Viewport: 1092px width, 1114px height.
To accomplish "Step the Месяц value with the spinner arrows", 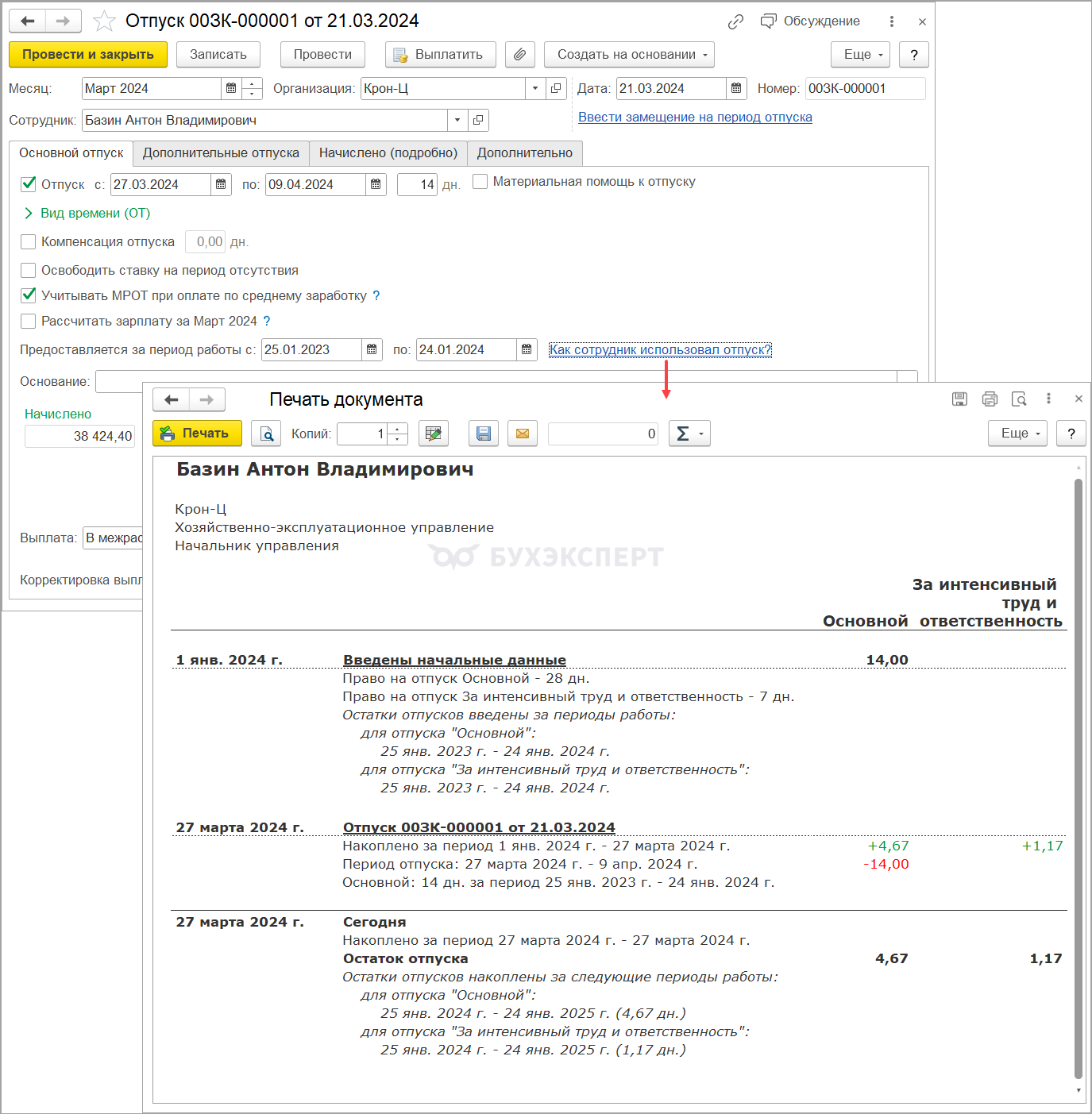I will 252,88.
